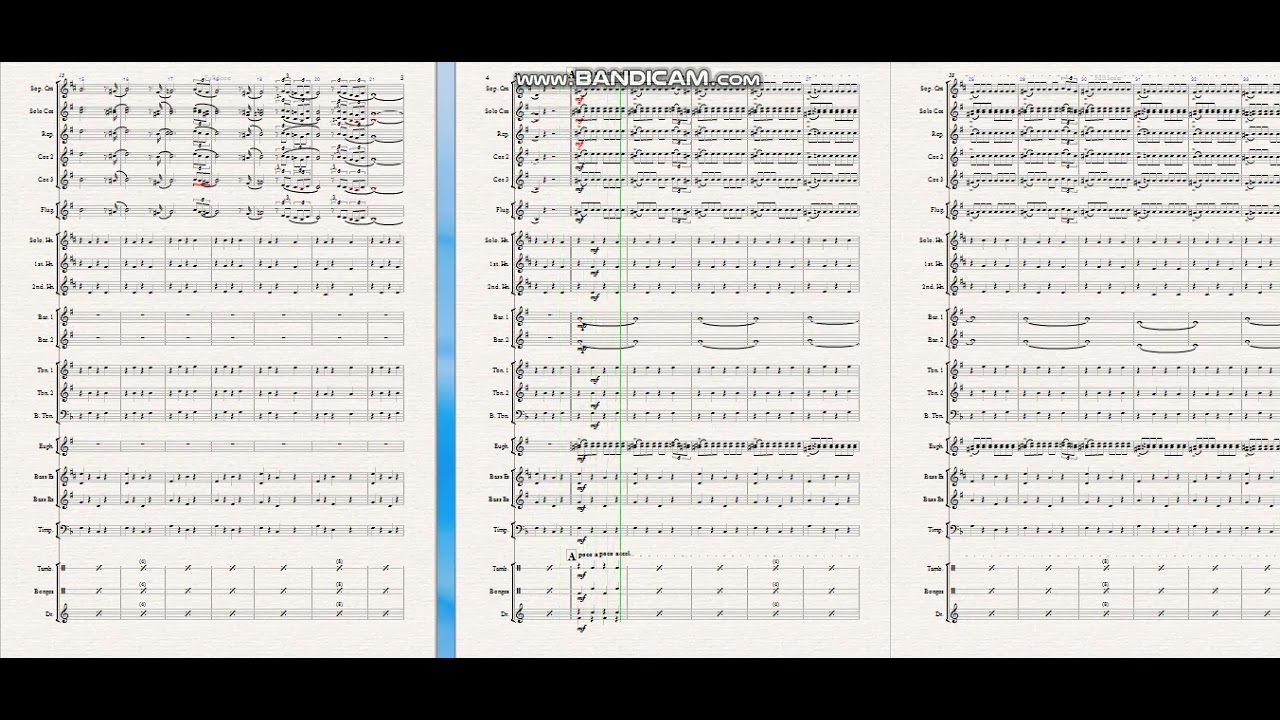1280x720 pixels.
Task: Select 'Flug.' staff label on right page
Action: [937, 210]
